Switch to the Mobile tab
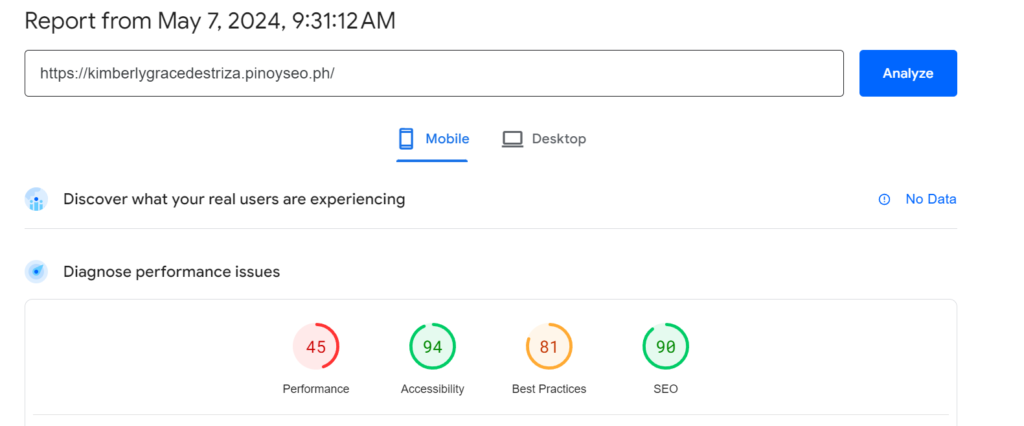The width and height of the screenshot is (1024, 426). click(433, 139)
